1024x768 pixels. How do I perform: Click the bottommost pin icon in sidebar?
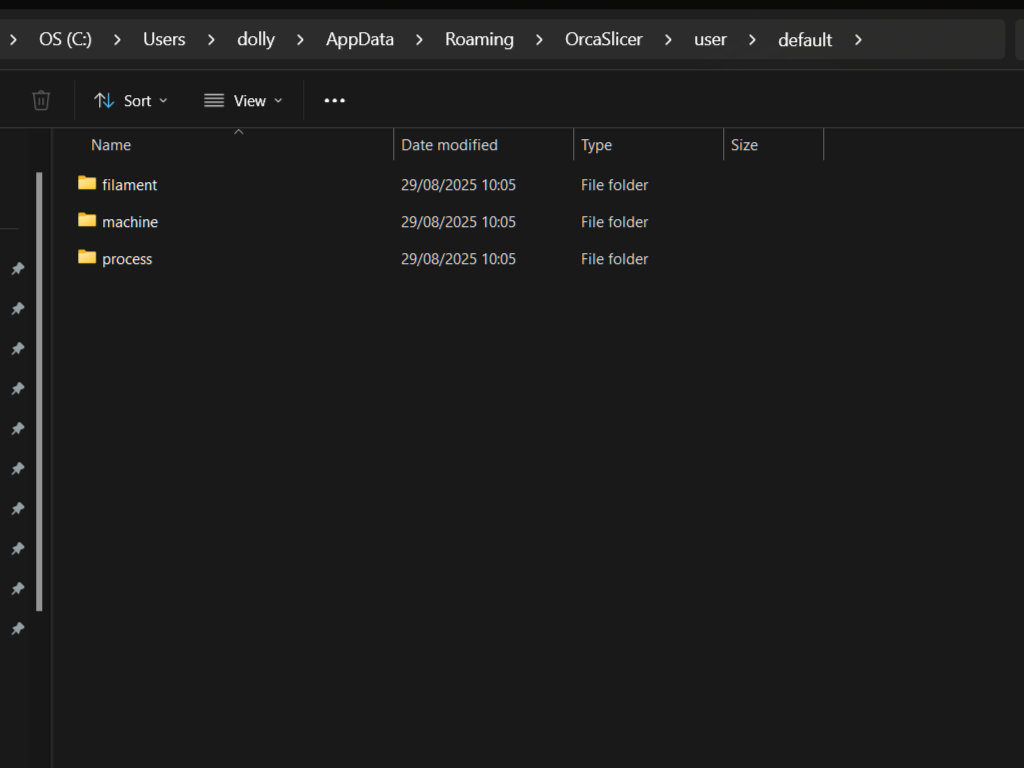[x=17, y=629]
